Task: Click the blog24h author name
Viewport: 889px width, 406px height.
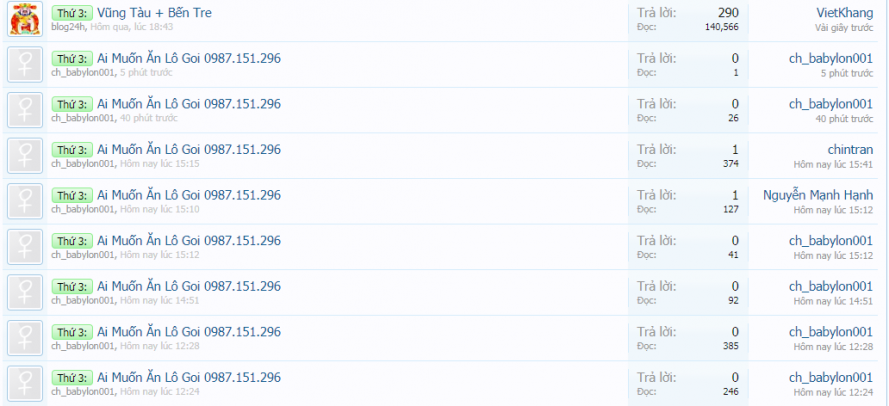Action: [69, 28]
